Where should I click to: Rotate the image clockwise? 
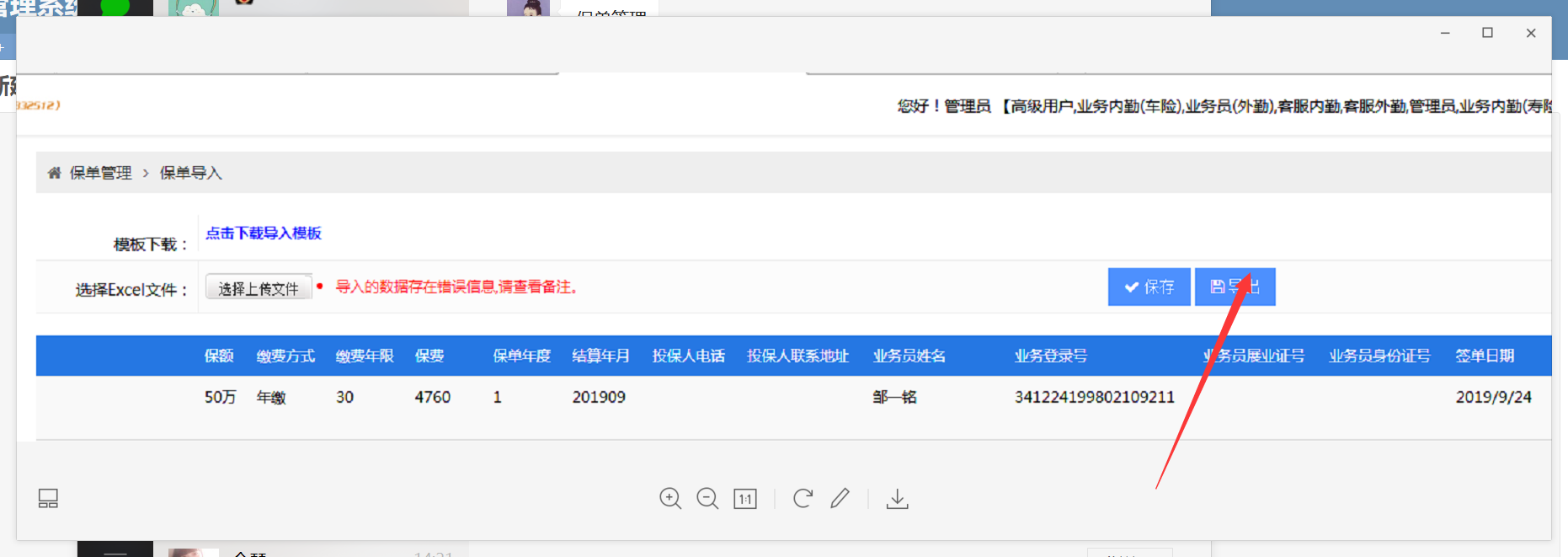coord(803,499)
